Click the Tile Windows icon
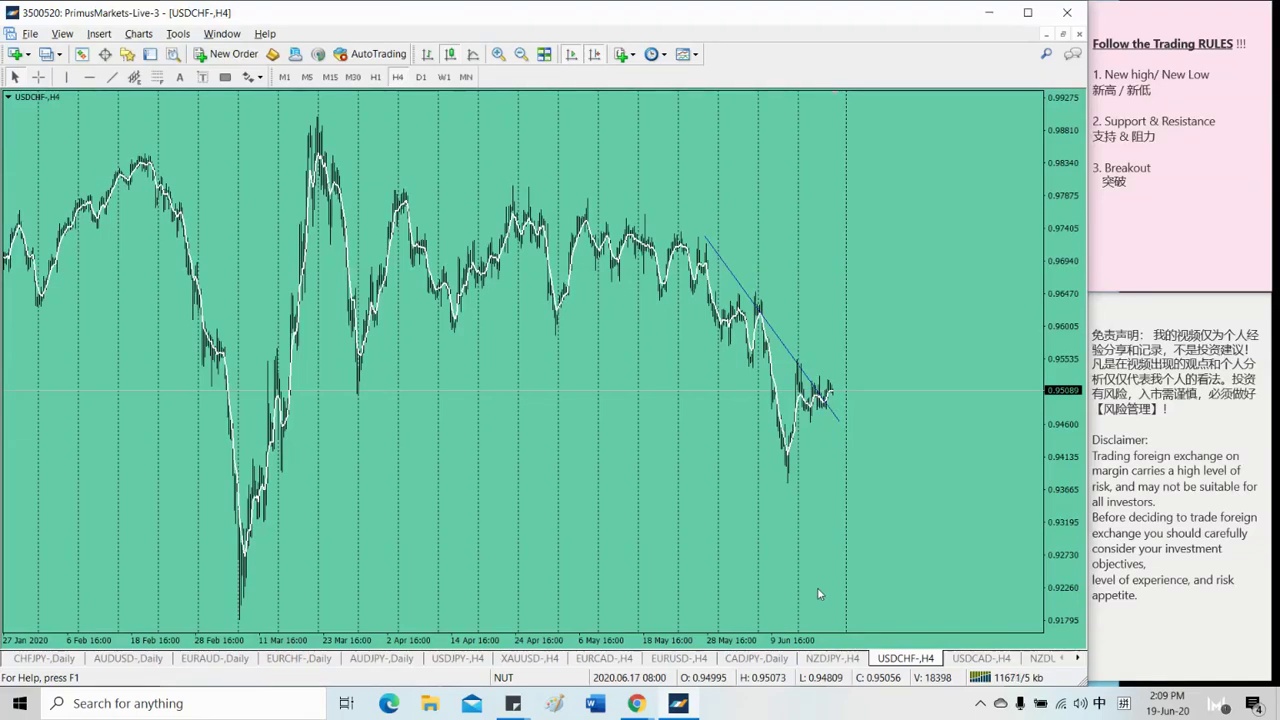 [544, 54]
